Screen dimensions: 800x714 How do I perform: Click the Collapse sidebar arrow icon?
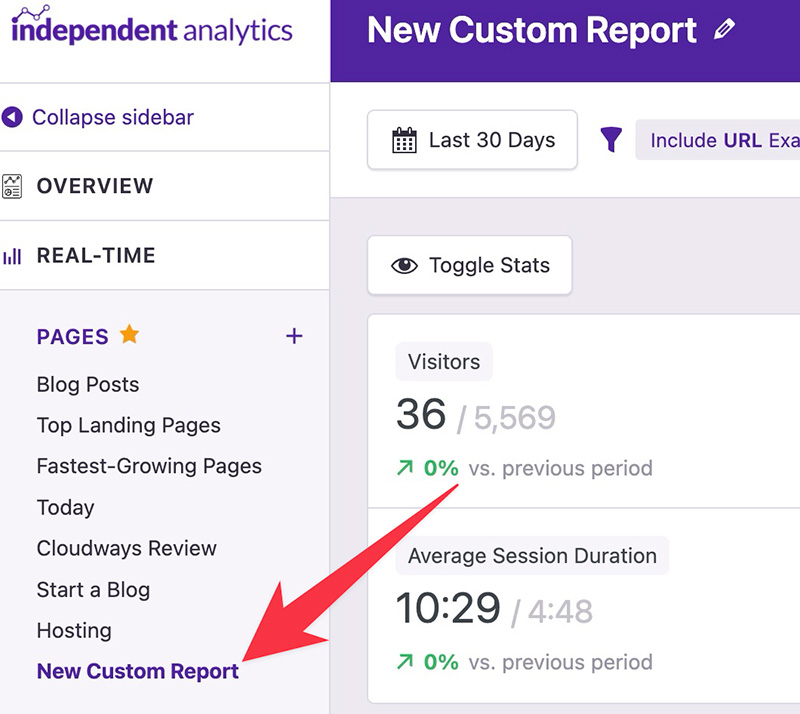tap(12, 117)
